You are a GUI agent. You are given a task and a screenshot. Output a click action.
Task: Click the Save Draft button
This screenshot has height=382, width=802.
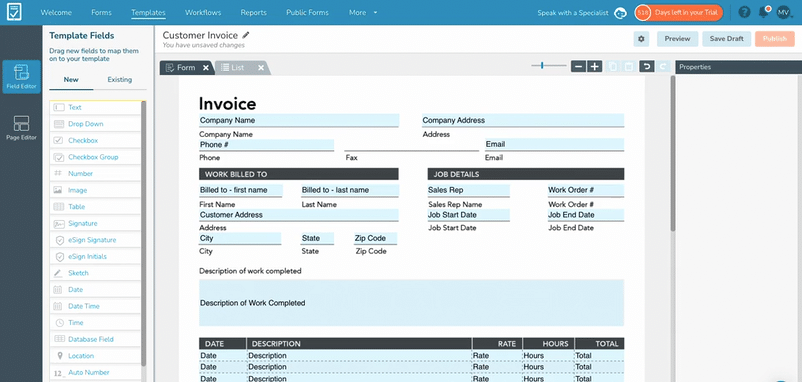(727, 39)
